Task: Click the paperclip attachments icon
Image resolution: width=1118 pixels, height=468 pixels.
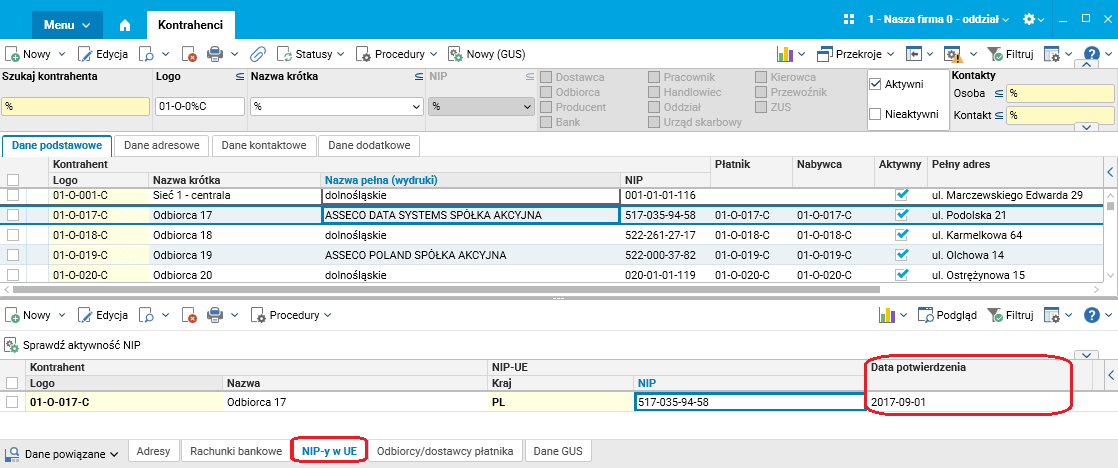Action: point(257,54)
